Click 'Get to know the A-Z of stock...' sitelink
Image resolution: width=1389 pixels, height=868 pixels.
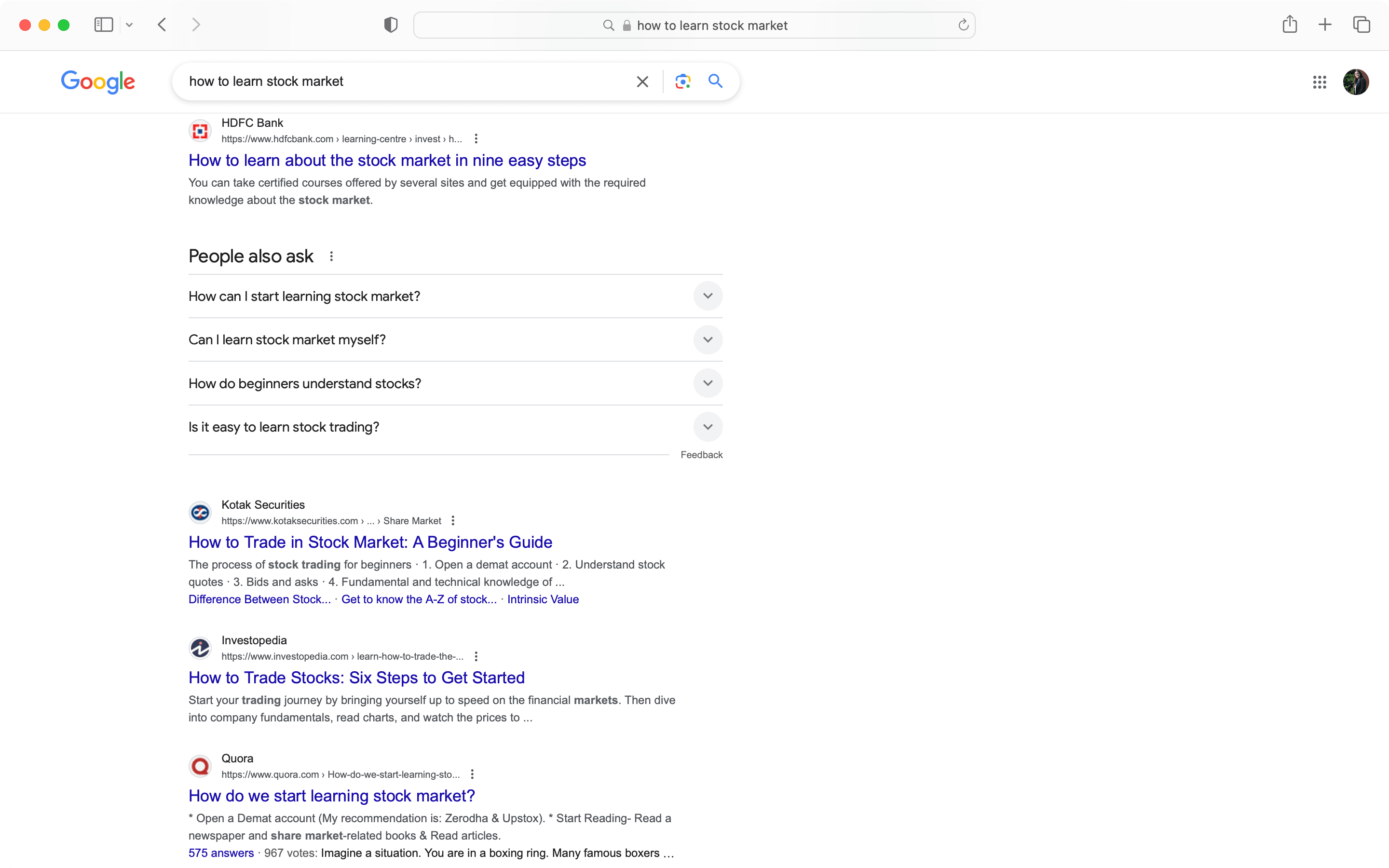(x=419, y=599)
